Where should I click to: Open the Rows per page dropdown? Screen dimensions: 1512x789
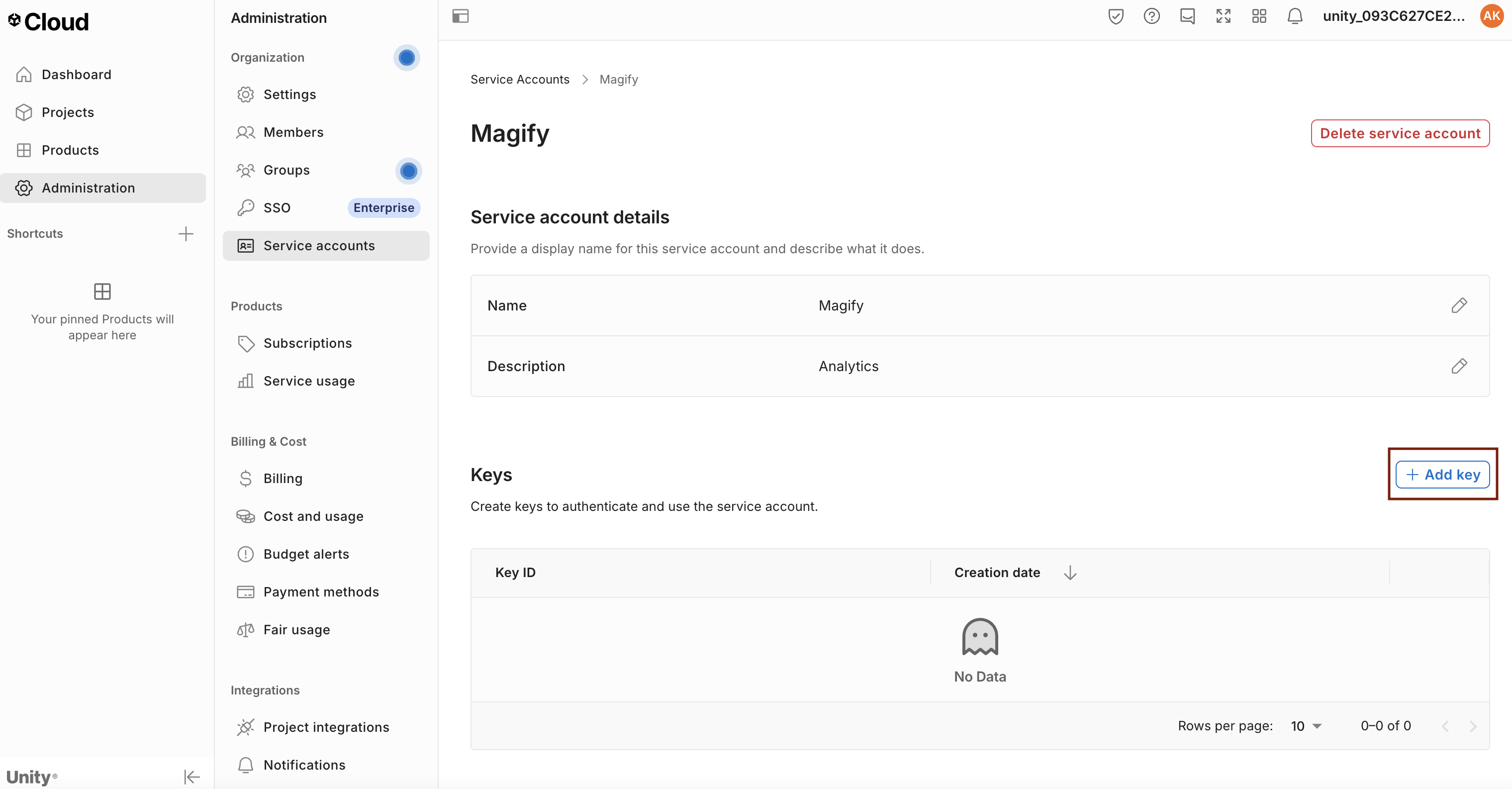click(x=1306, y=726)
